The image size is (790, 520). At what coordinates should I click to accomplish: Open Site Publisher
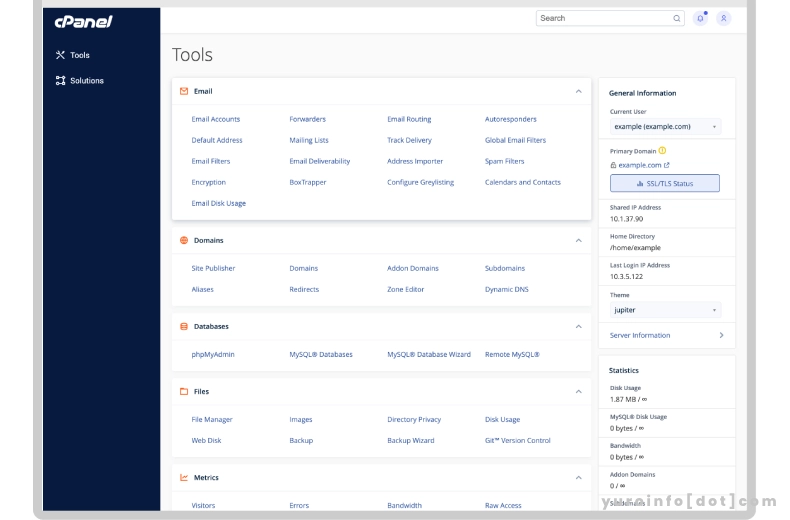click(213, 268)
